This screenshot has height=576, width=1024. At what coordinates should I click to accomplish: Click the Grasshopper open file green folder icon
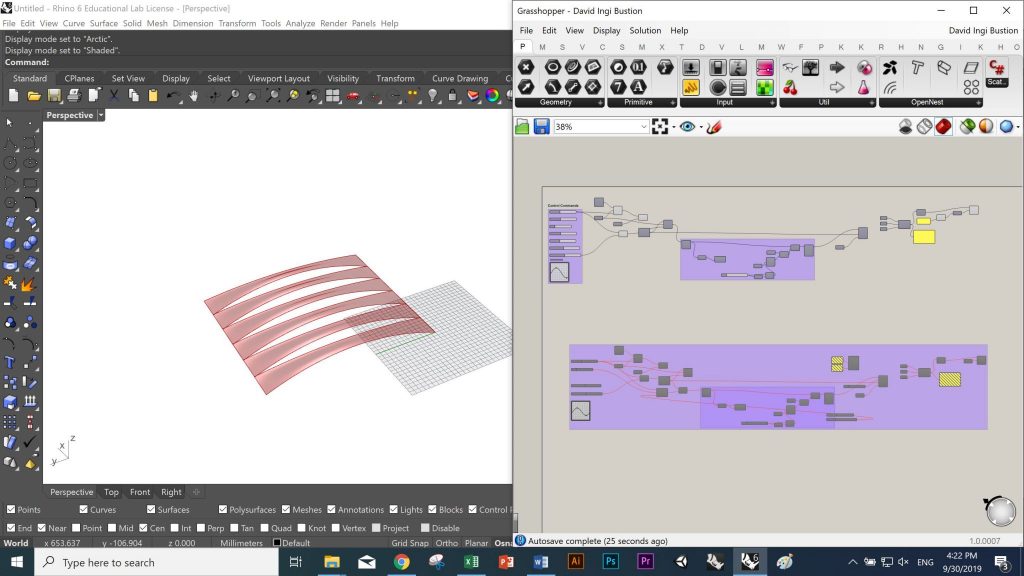522,127
